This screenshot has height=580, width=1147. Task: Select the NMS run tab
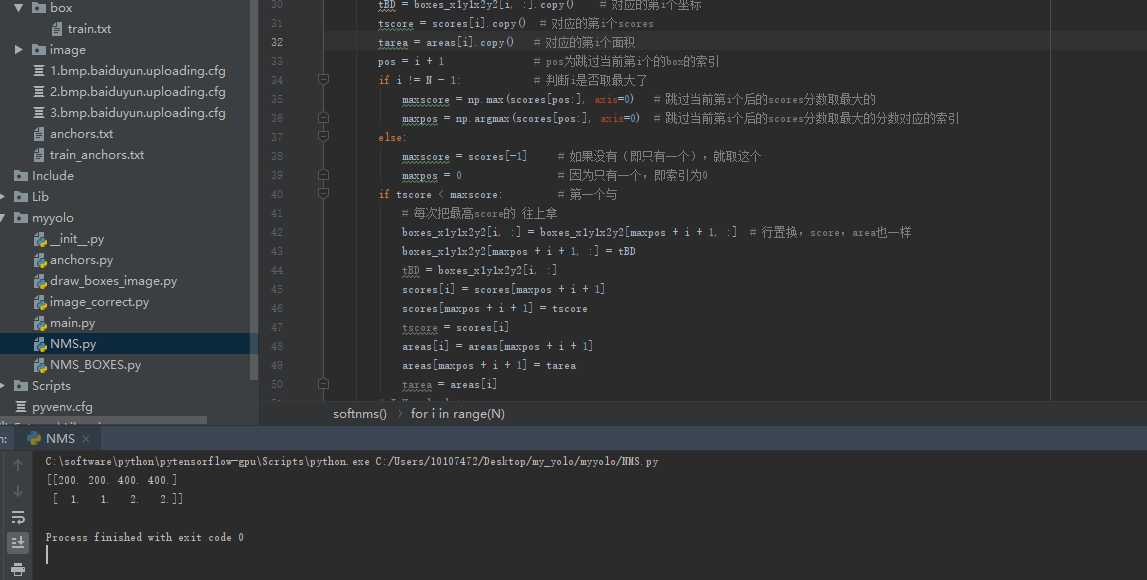tap(58, 439)
